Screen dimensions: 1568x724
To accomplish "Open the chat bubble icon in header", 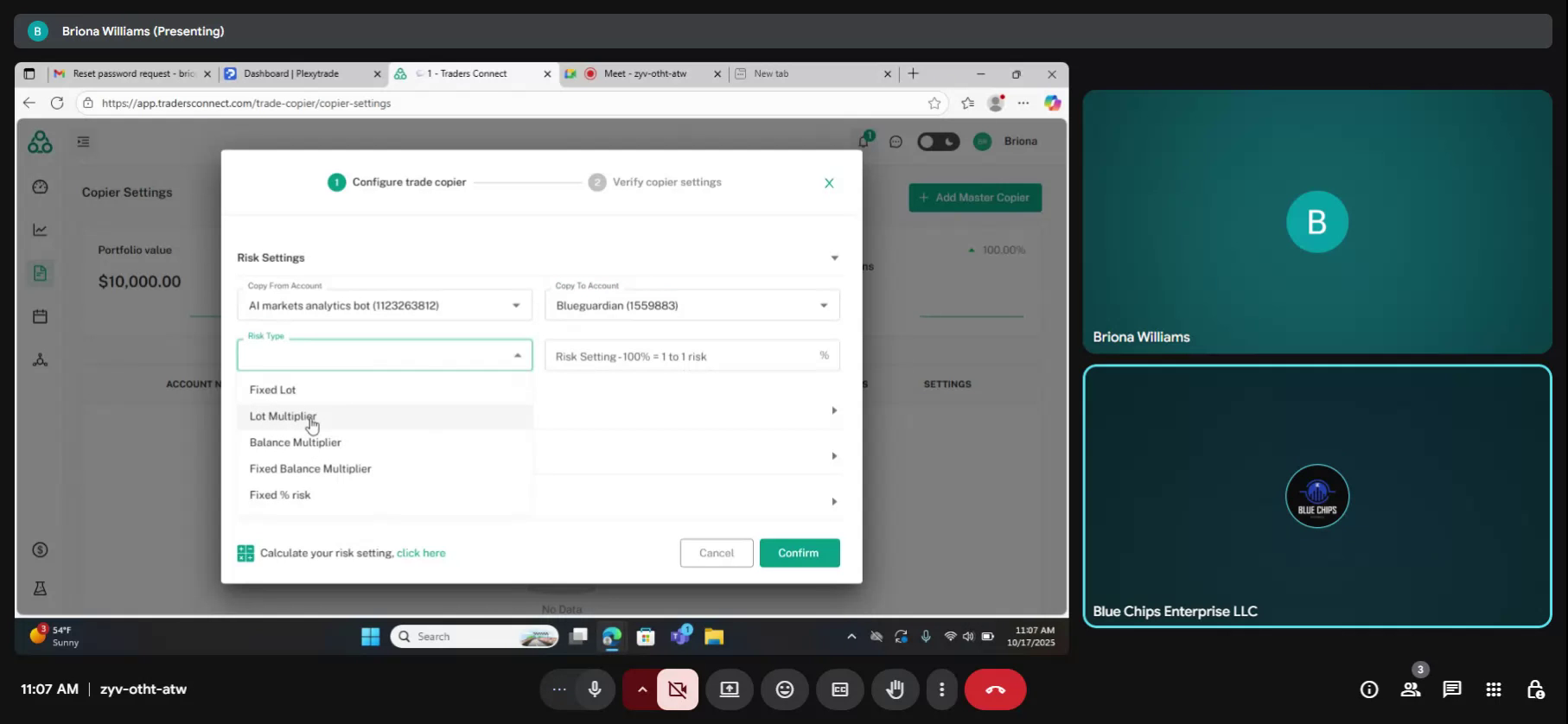I will pyautogui.click(x=896, y=142).
